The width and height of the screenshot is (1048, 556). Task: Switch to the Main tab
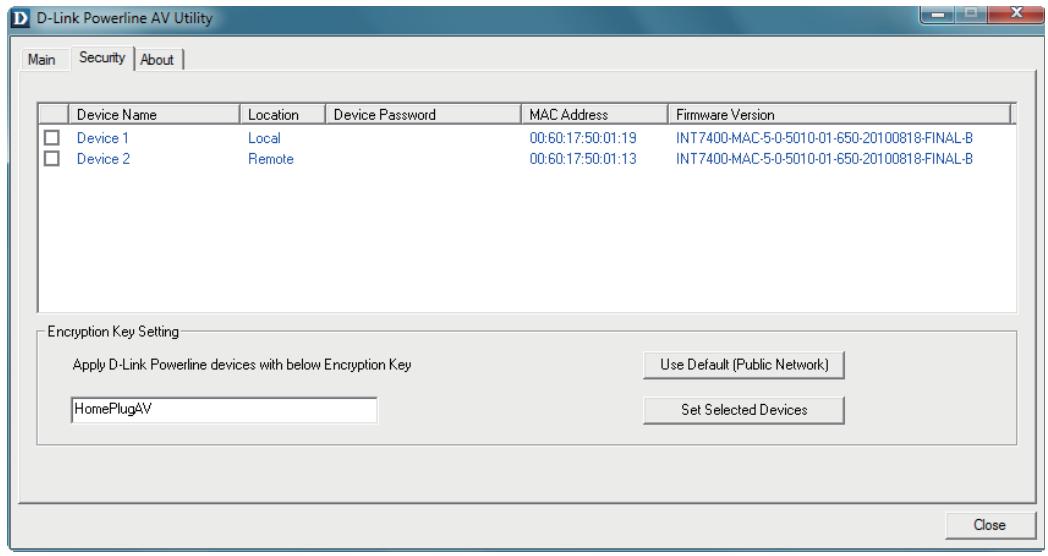(41, 59)
